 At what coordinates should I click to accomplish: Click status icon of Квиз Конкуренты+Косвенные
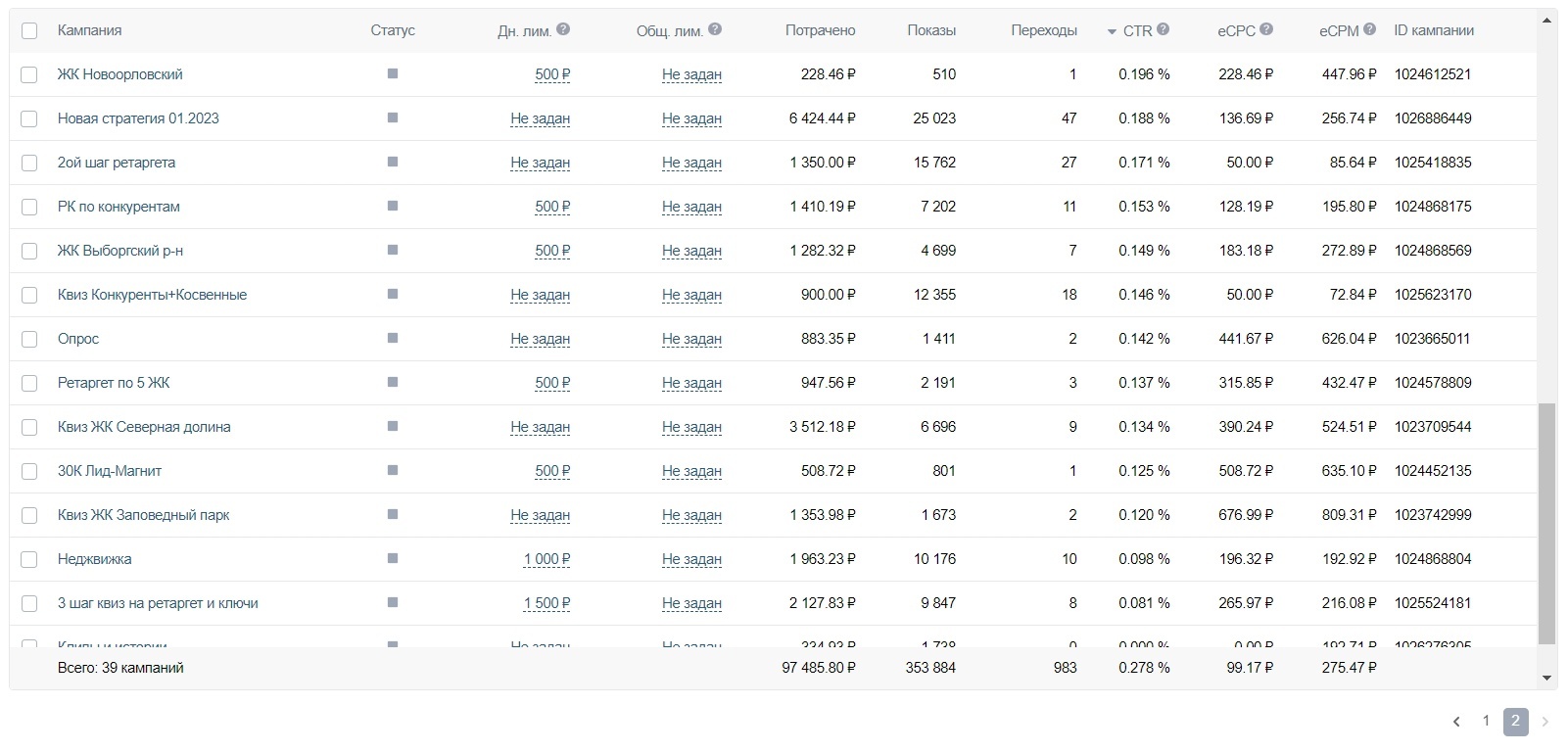393,294
